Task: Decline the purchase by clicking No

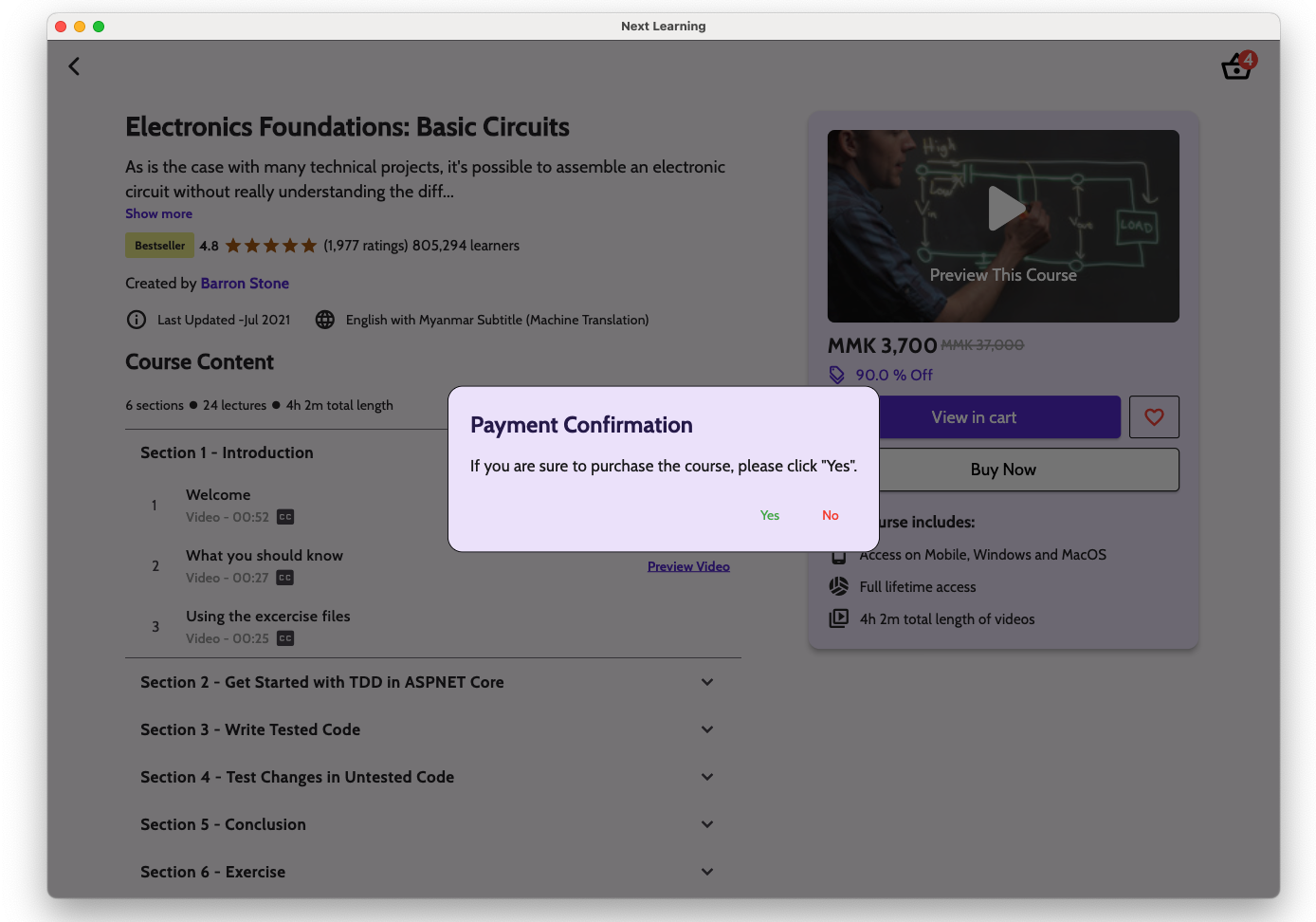Action: [831, 515]
